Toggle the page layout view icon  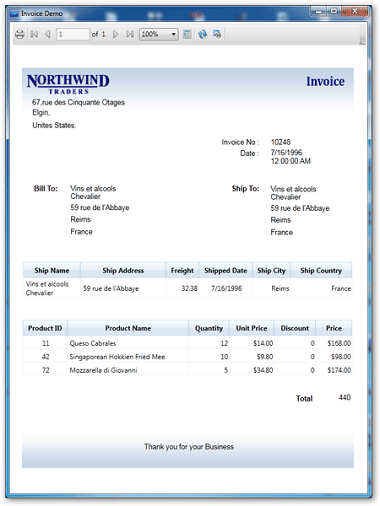187,34
